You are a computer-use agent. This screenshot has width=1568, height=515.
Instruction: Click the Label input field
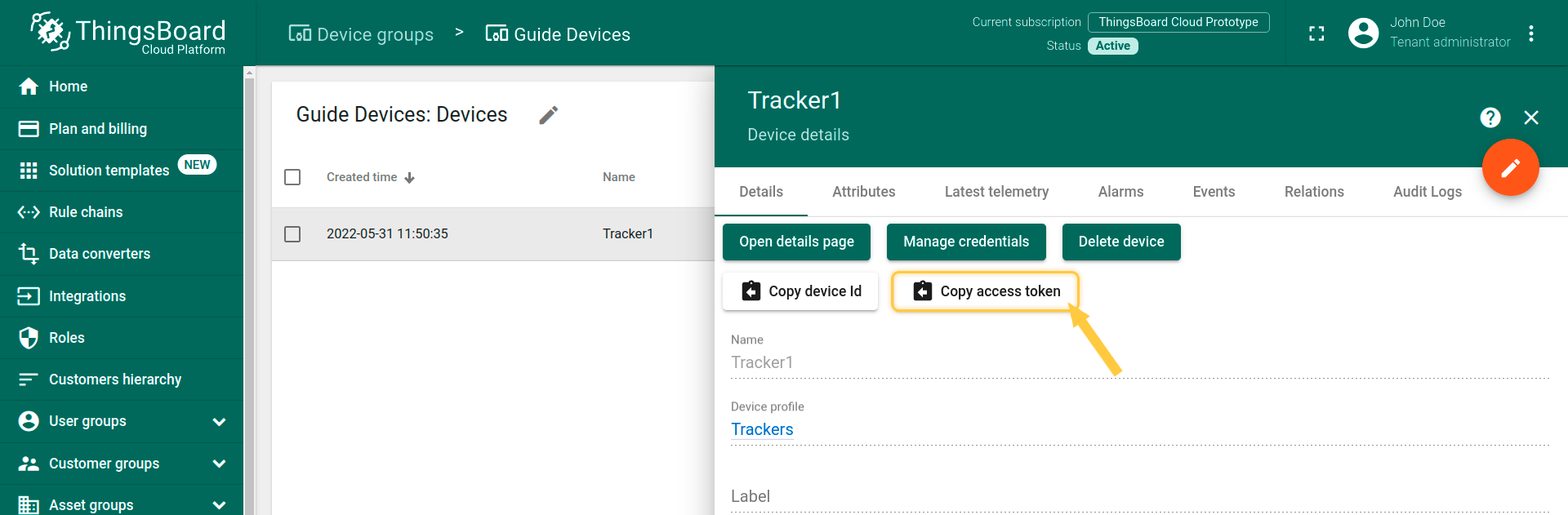click(1140, 496)
